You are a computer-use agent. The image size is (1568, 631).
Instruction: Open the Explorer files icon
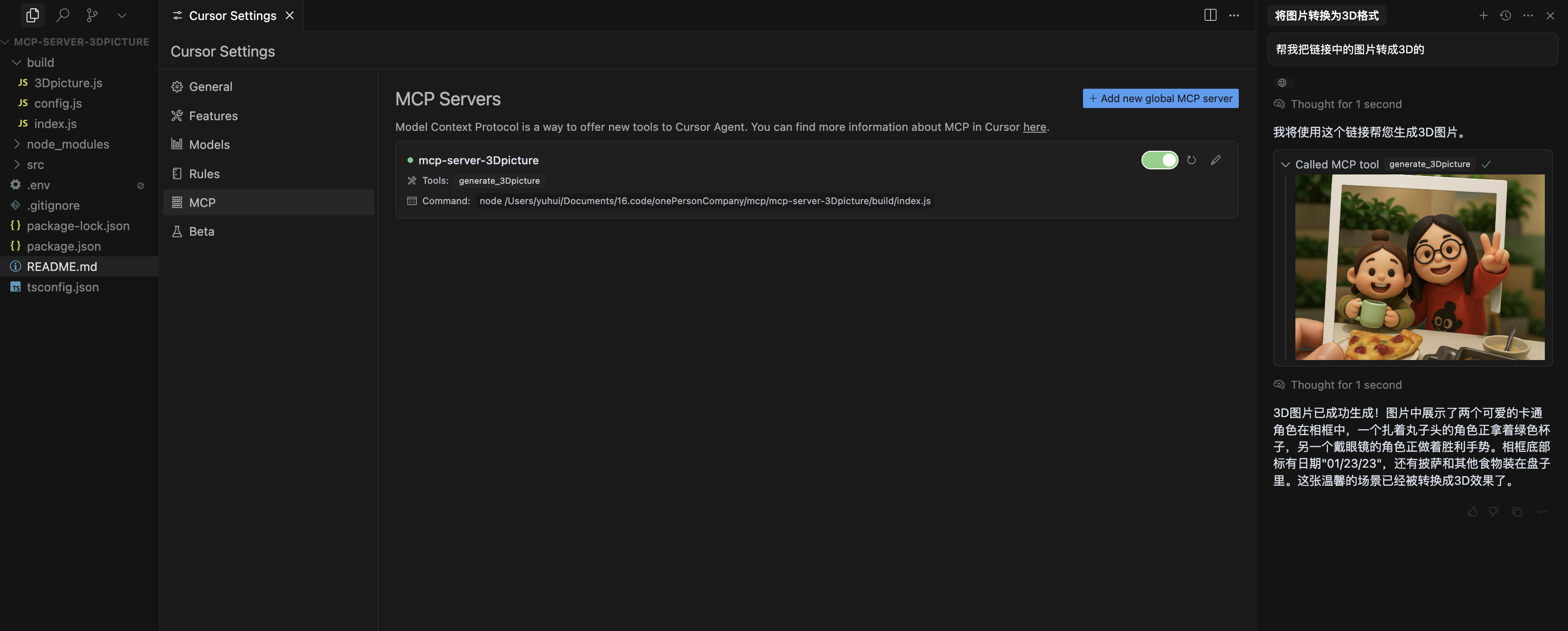point(32,15)
